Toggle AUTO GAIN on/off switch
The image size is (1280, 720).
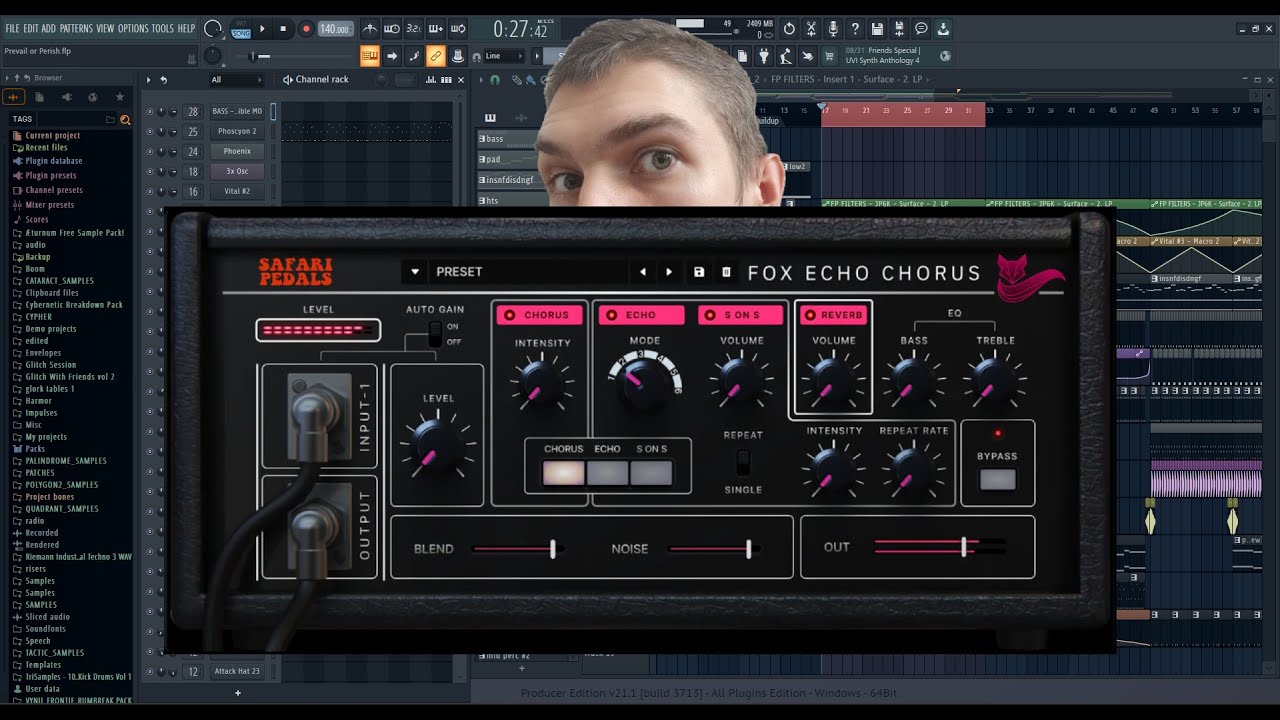click(435, 334)
